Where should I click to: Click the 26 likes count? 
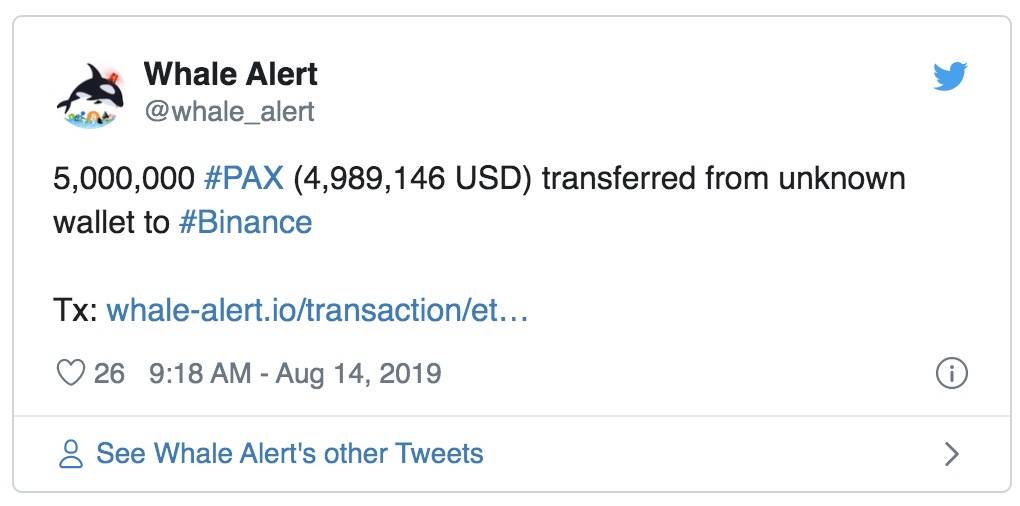click(109, 374)
